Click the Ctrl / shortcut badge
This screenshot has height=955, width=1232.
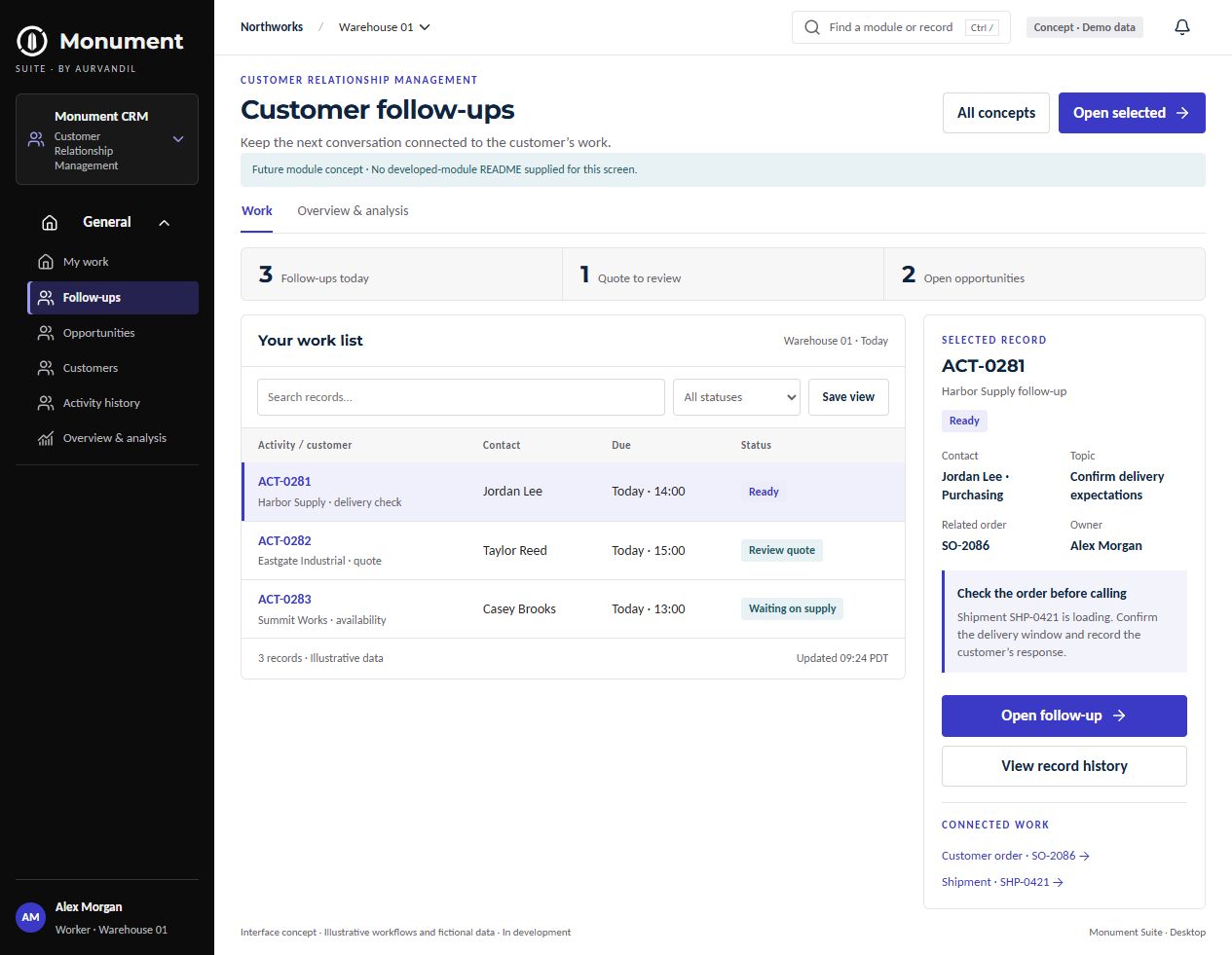pos(982,27)
